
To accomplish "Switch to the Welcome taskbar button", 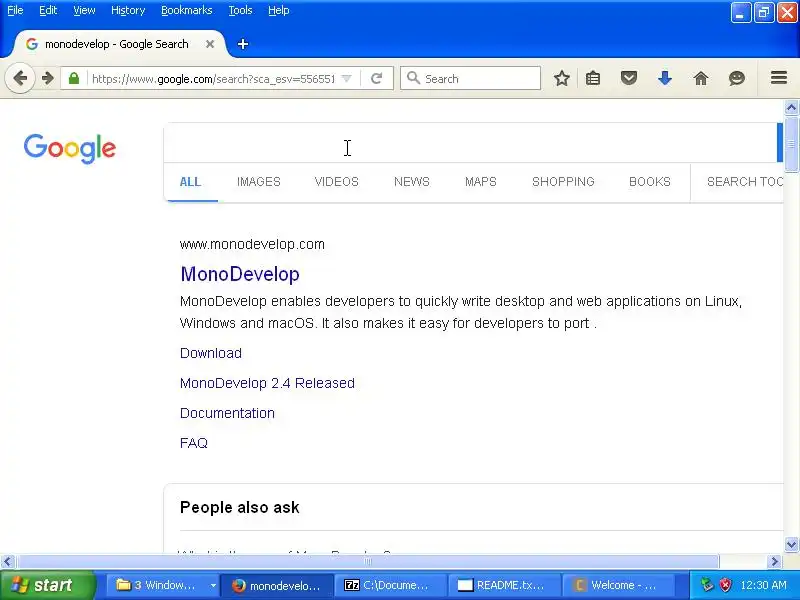I will pos(618,585).
